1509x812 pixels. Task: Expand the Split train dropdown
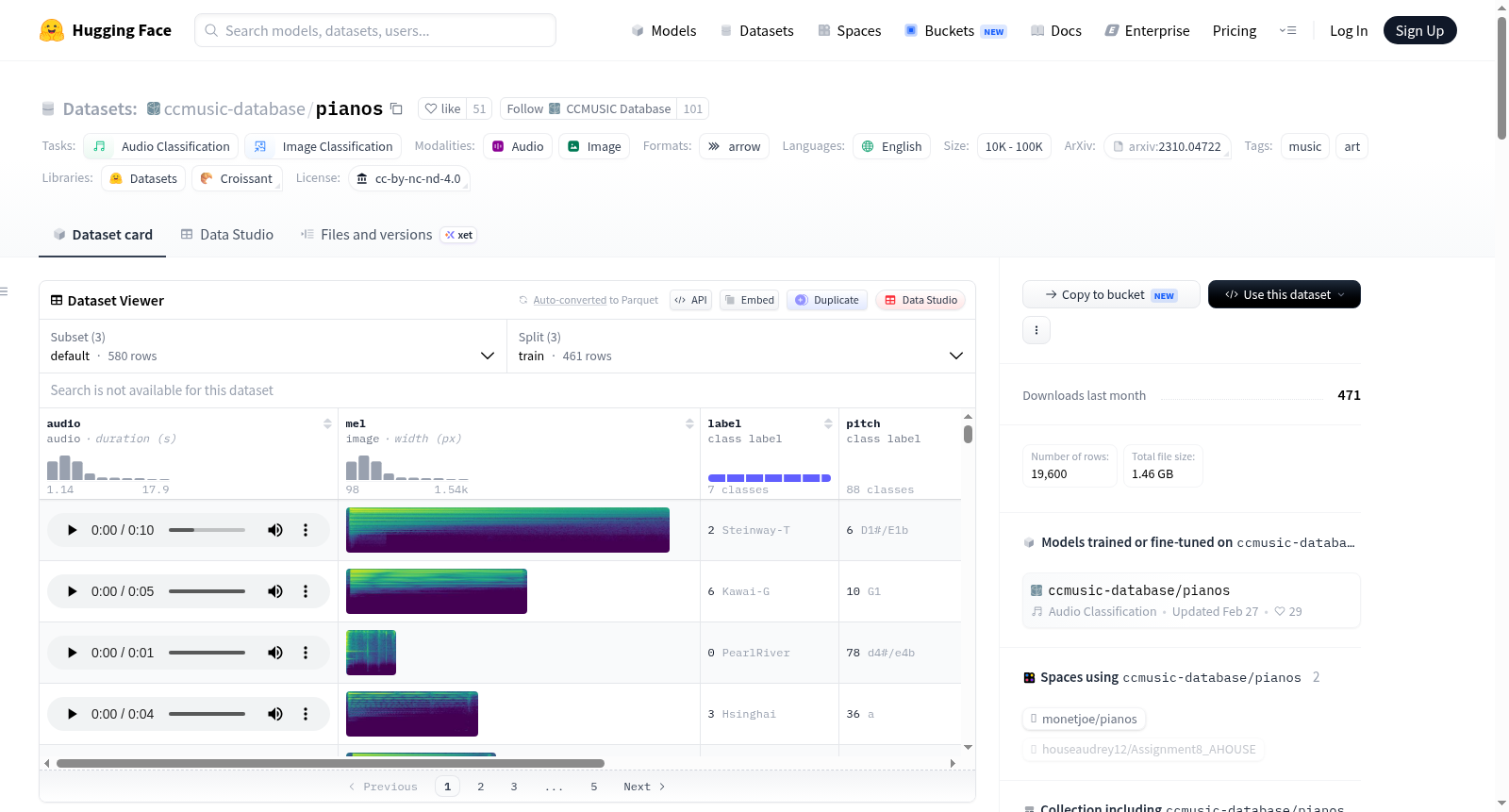740,346
